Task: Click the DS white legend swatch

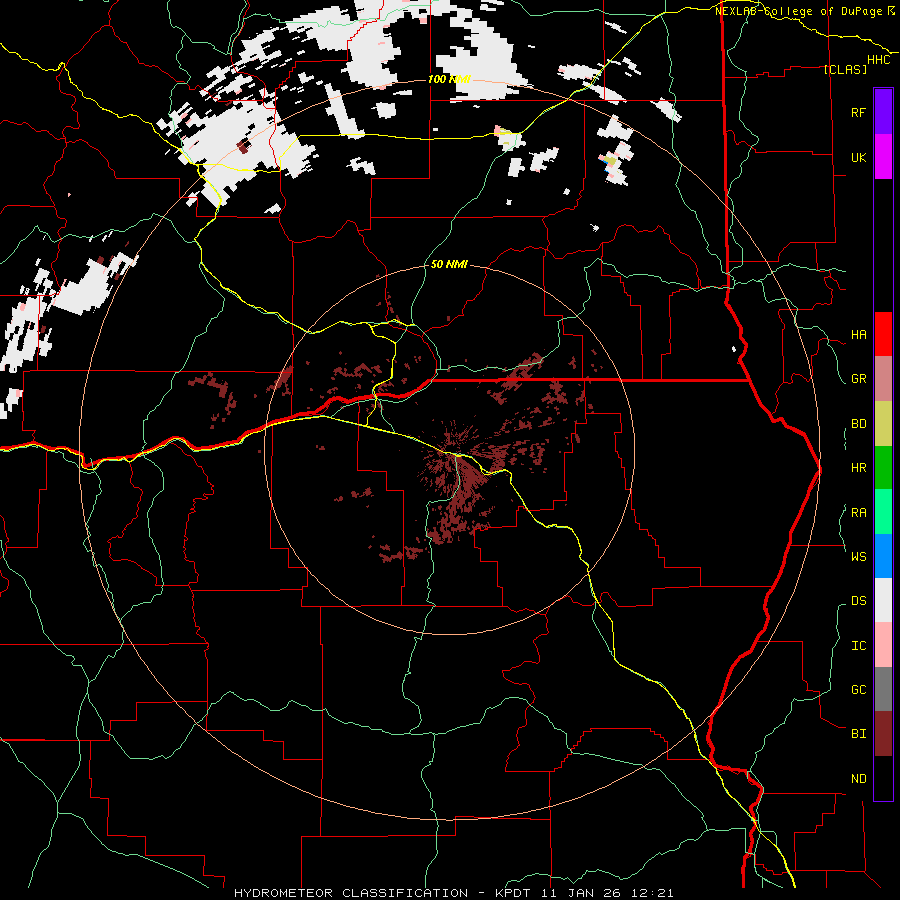Action: 883,600
